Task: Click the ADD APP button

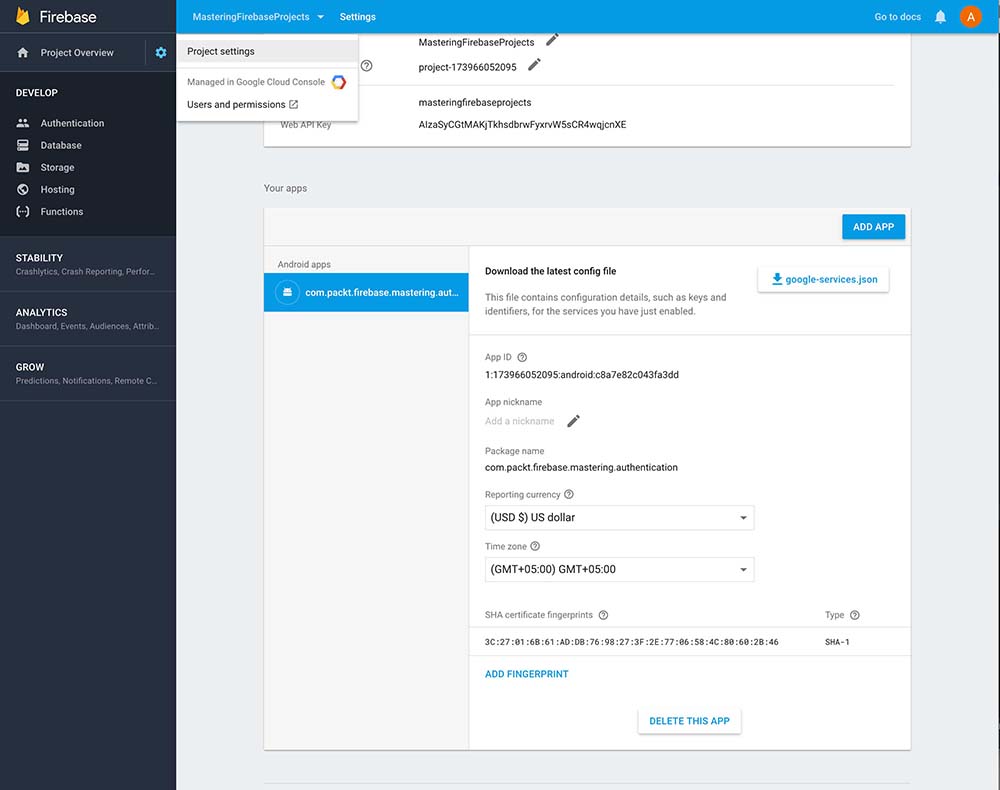Action: [x=873, y=227]
